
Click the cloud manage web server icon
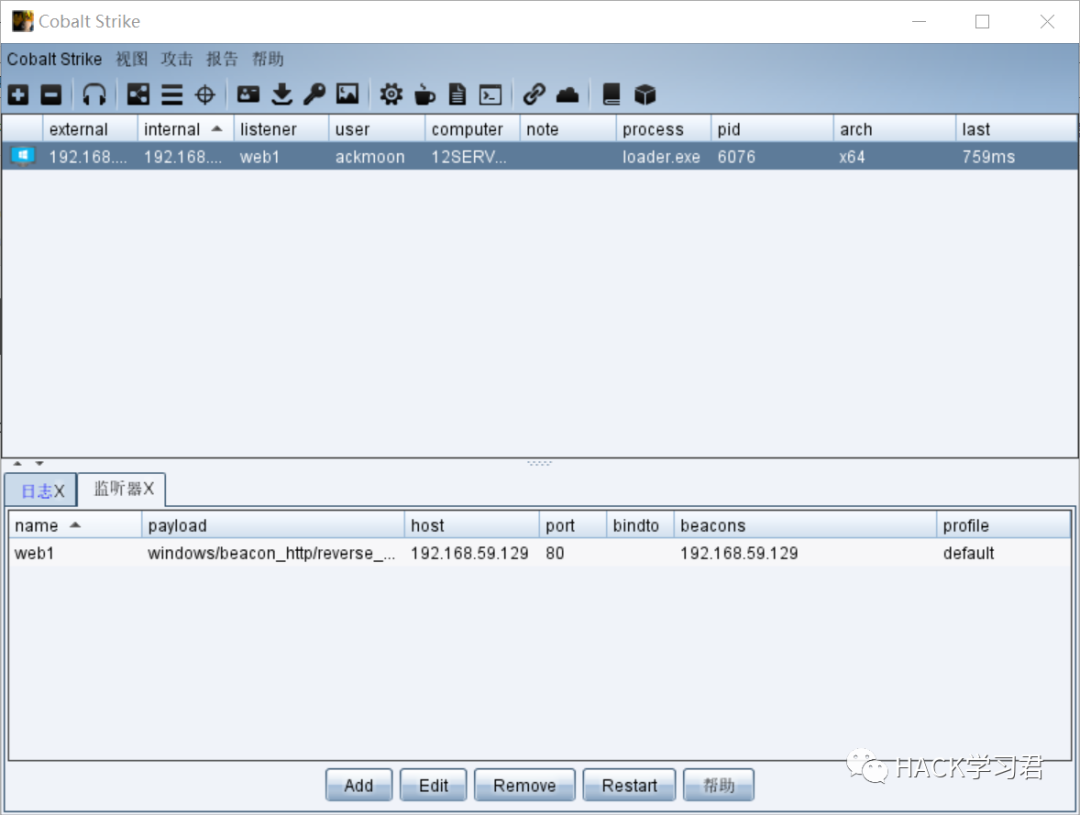568,94
